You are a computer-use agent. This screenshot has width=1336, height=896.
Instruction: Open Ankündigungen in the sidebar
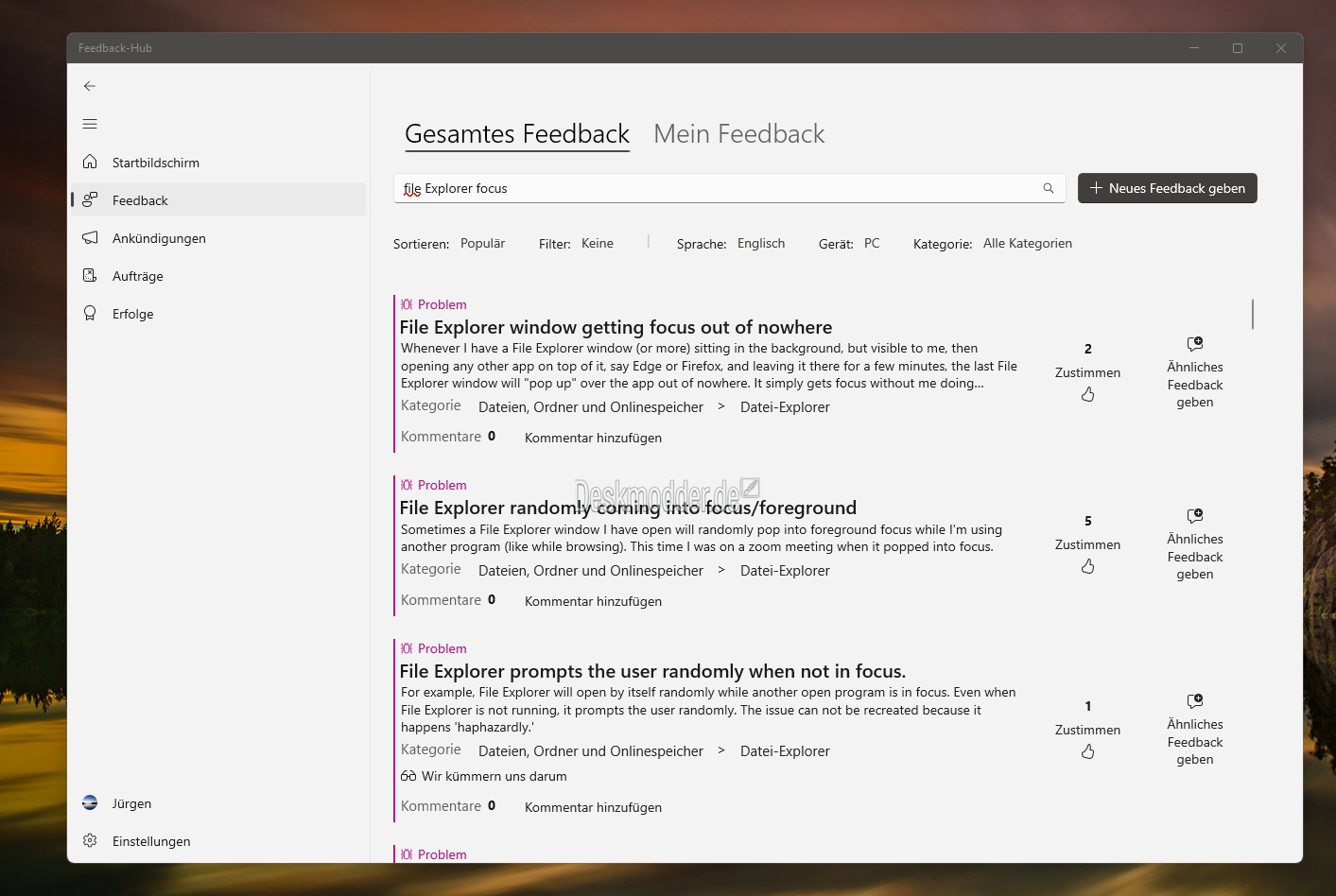coord(219,237)
